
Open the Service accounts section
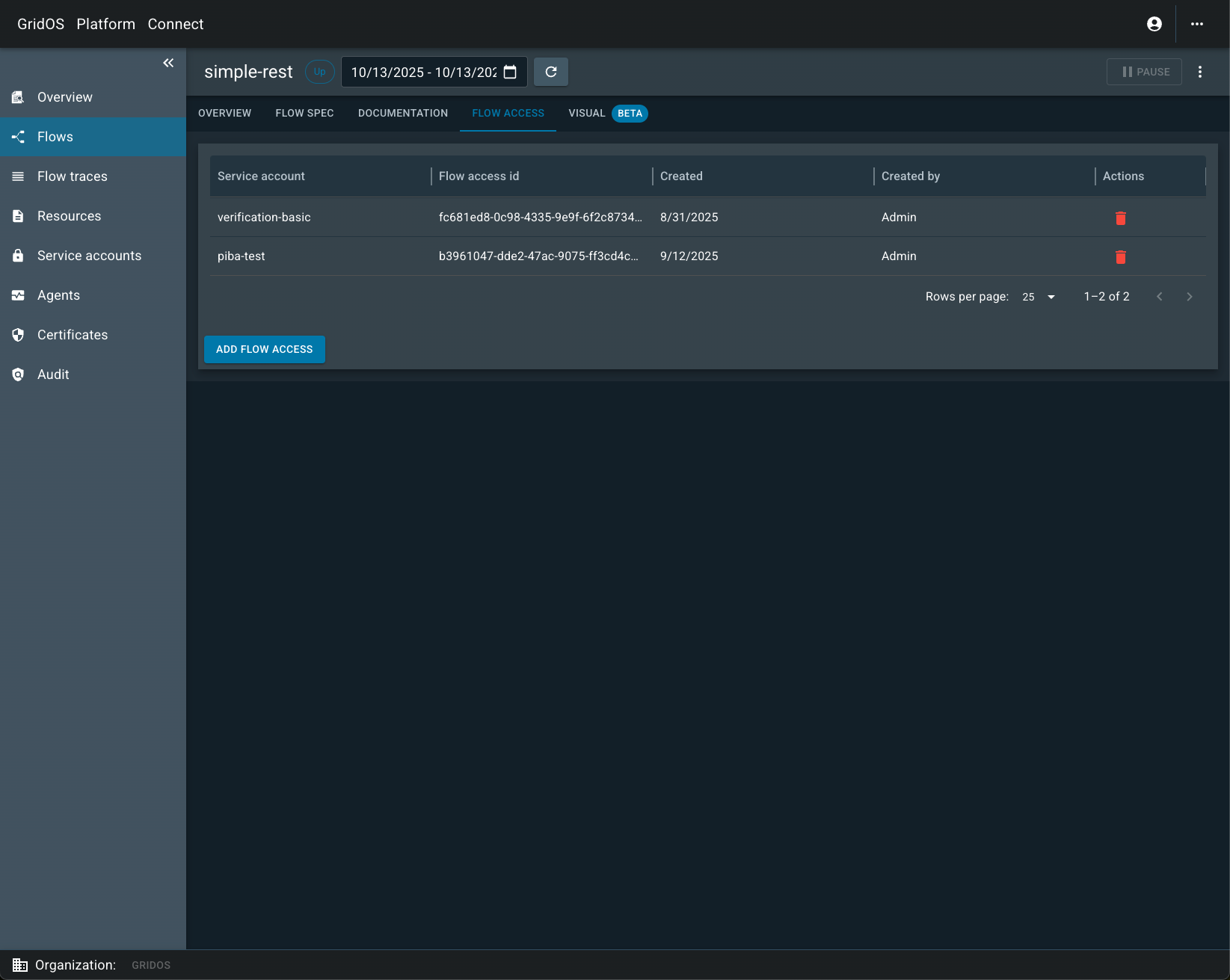89,255
